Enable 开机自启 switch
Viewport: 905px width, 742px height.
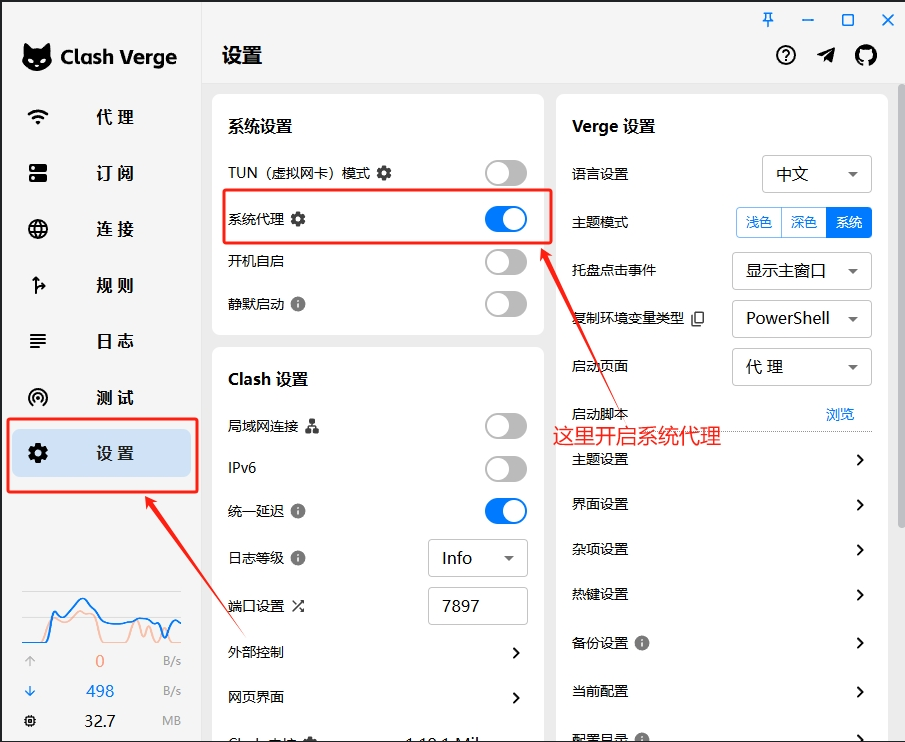coord(506,261)
